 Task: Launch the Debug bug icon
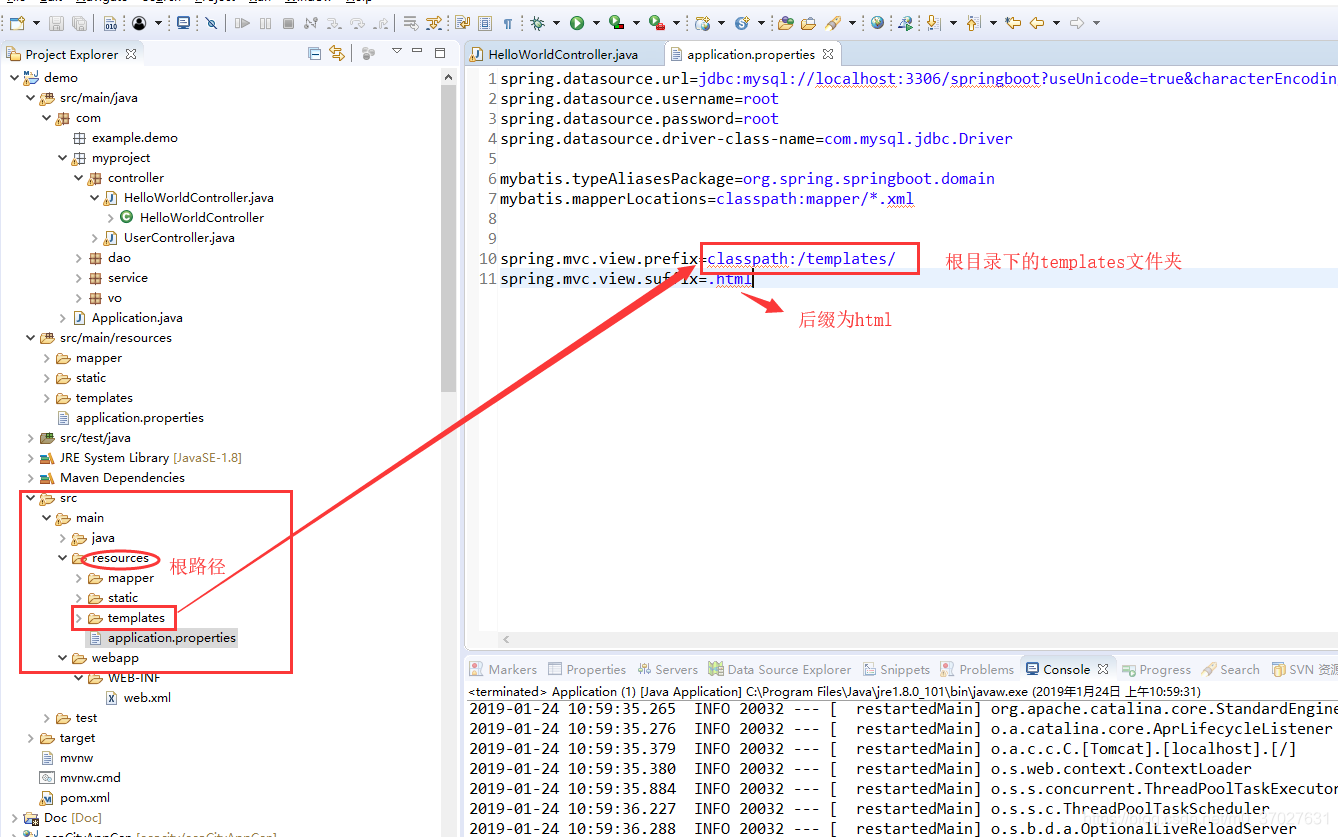[538, 24]
